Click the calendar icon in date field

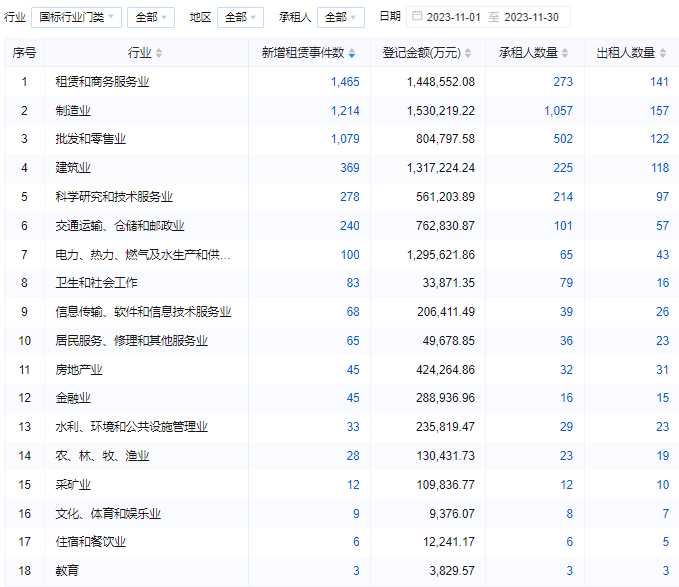point(417,16)
